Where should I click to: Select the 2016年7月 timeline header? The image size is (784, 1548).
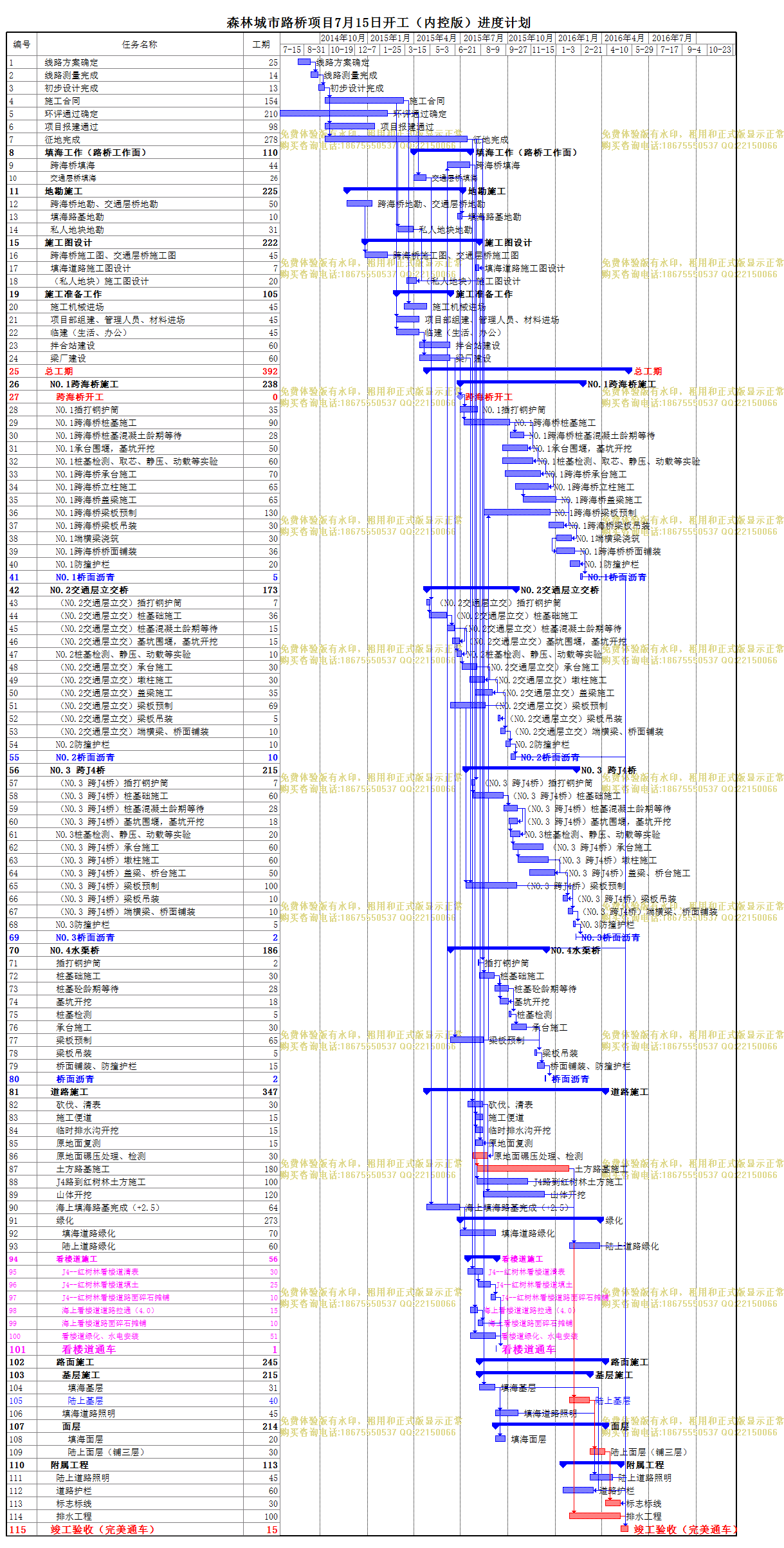671,38
